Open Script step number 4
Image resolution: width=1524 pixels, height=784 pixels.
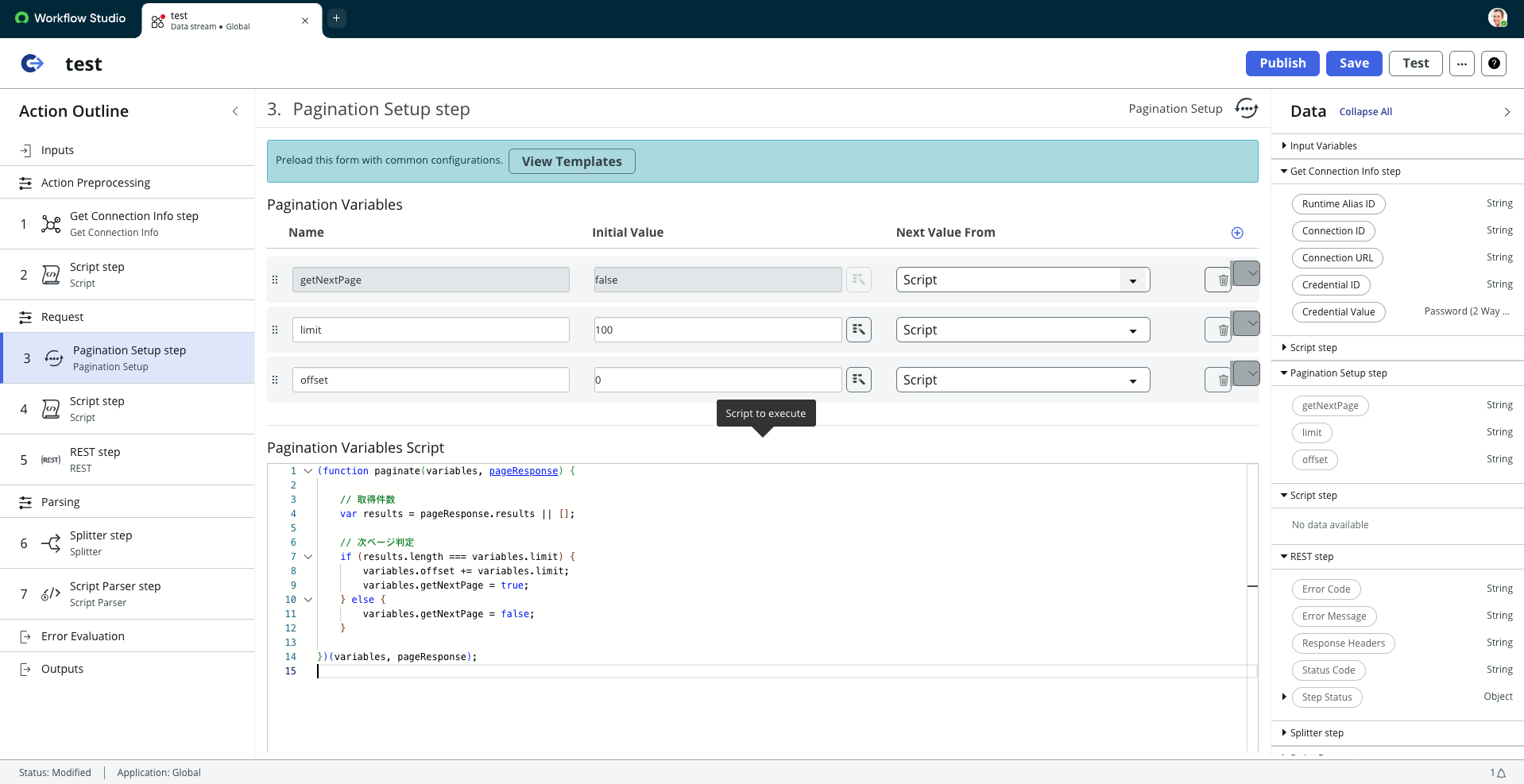pyautogui.click(x=127, y=409)
